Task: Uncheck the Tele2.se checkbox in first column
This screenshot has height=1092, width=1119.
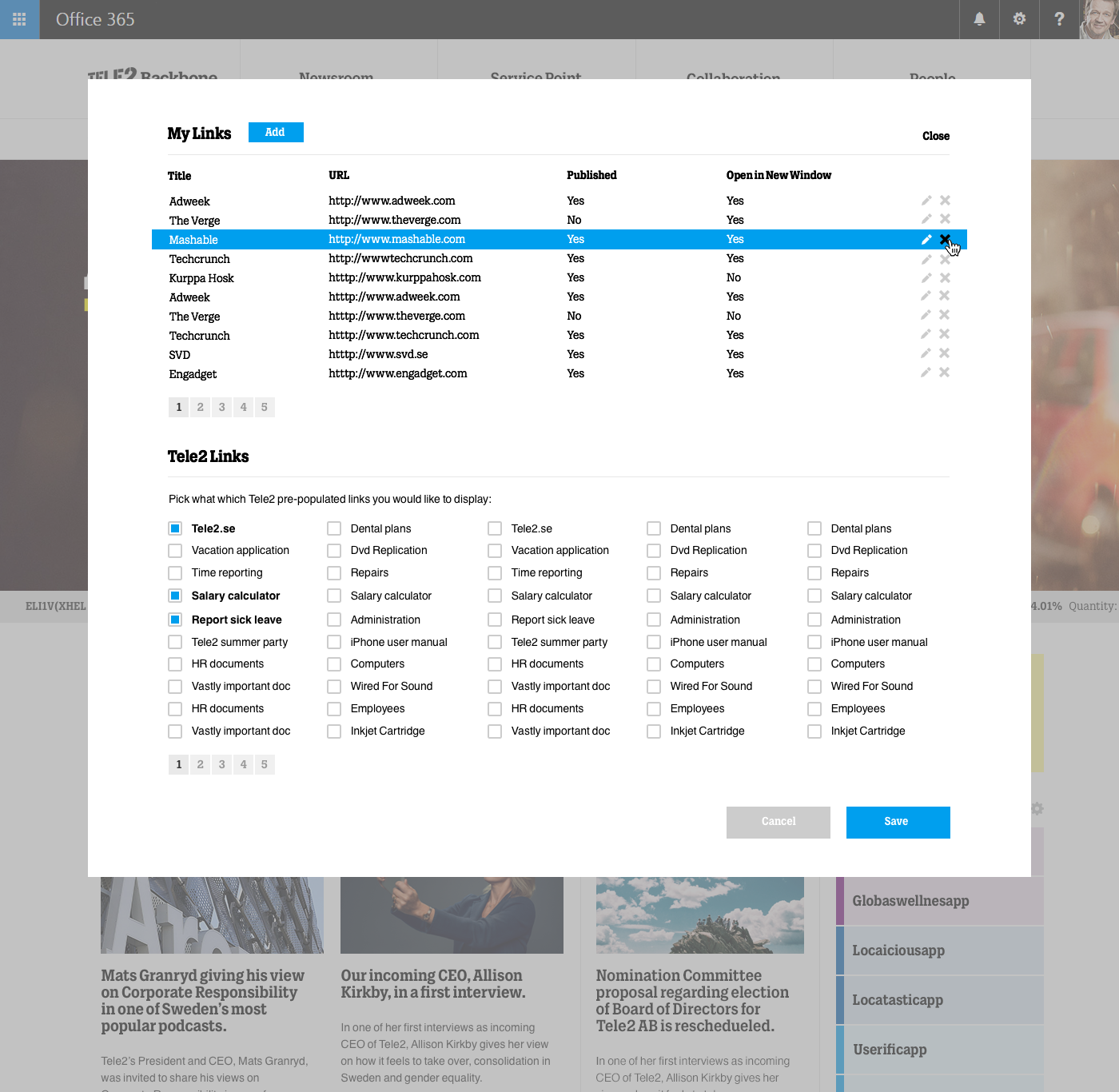Action: (x=175, y=528)
